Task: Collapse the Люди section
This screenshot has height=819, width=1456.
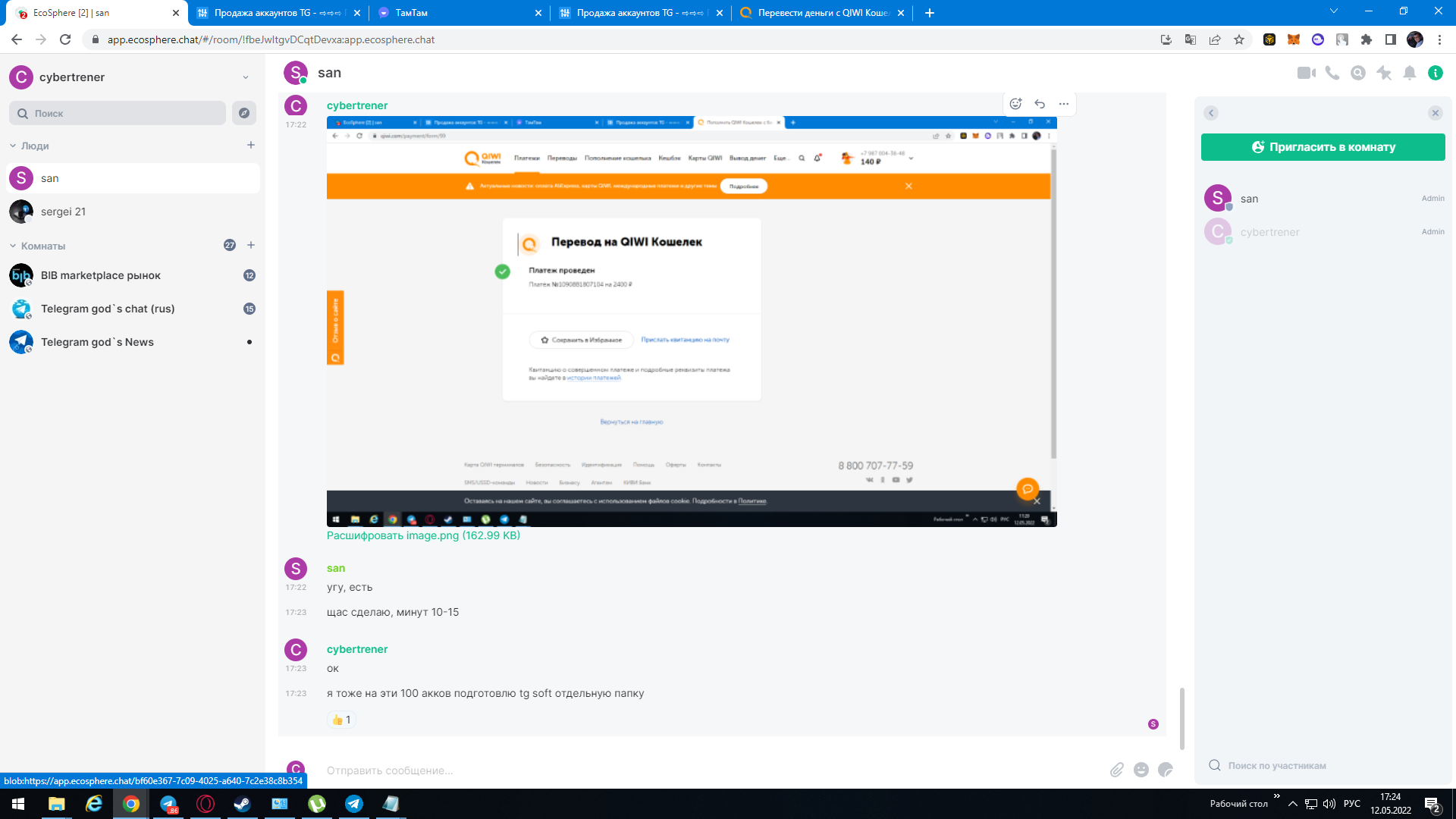Action: 13,146
